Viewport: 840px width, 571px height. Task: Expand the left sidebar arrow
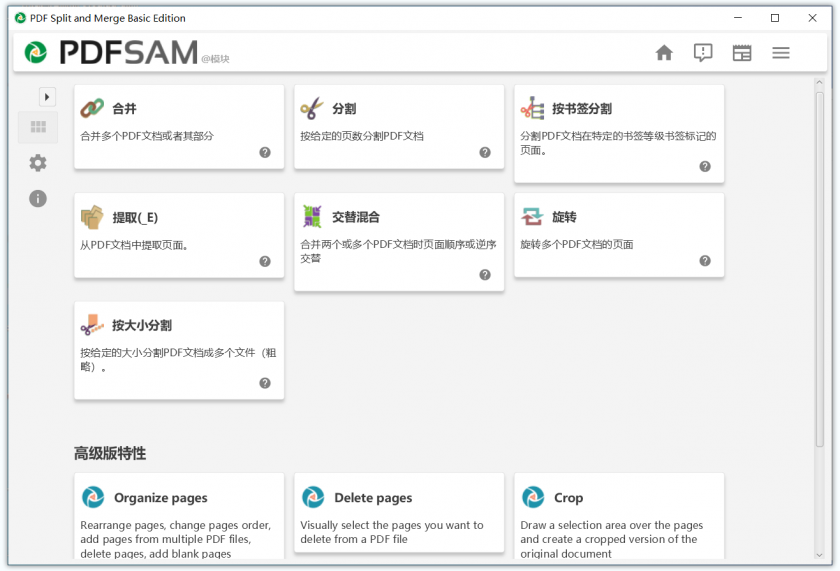point(47,97)
